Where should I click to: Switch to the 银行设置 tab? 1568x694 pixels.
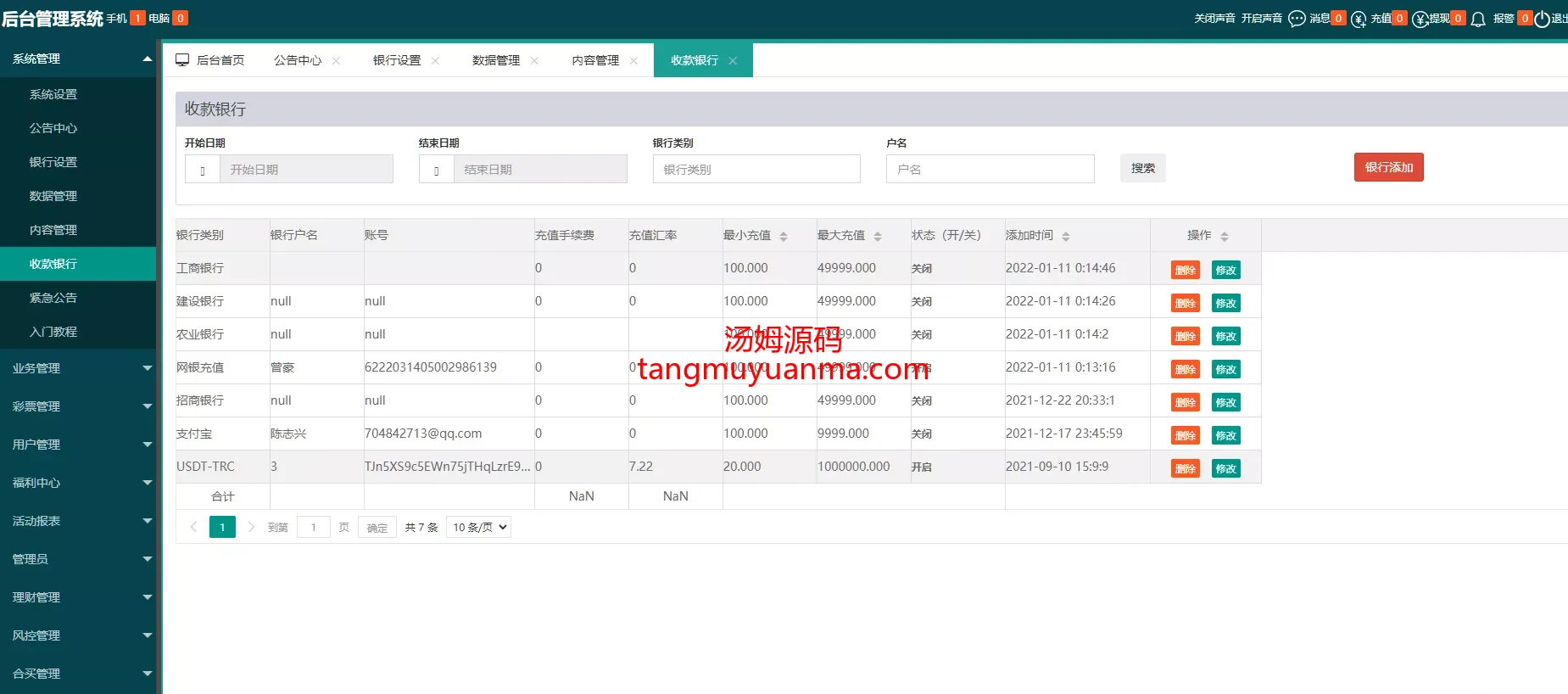pyautogui.click(x=397, y=60)
